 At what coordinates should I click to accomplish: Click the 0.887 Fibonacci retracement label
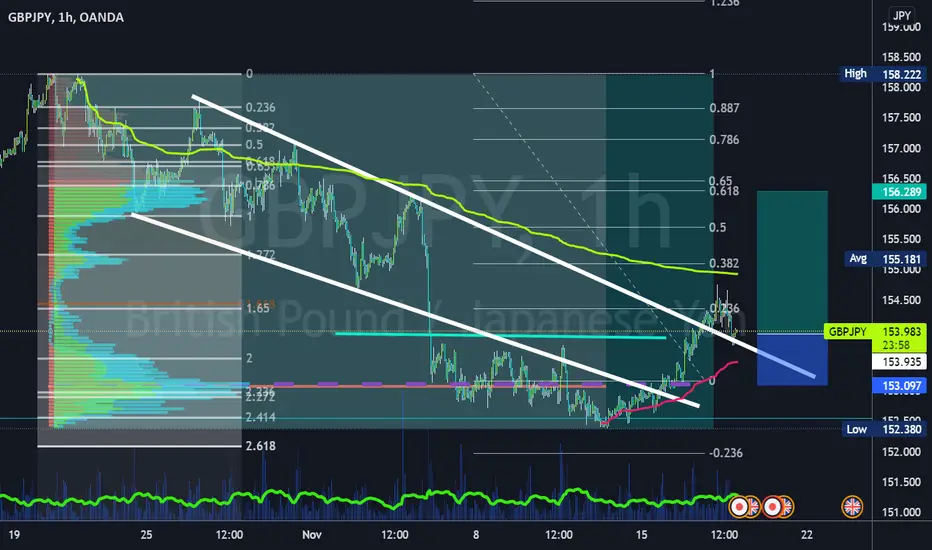coord(724,108)
